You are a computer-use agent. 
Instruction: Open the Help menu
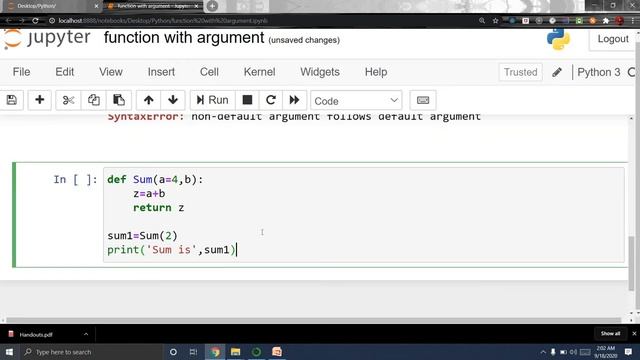click(376, 72)
